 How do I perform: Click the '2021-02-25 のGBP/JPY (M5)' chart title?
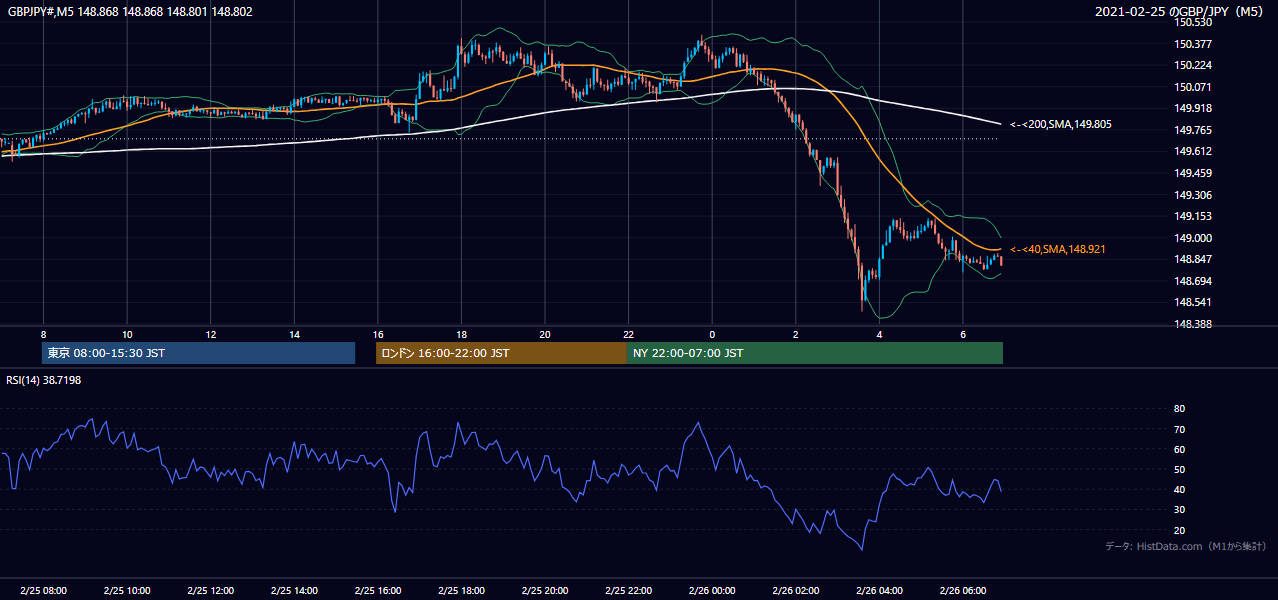click(x=1181, y=12)
